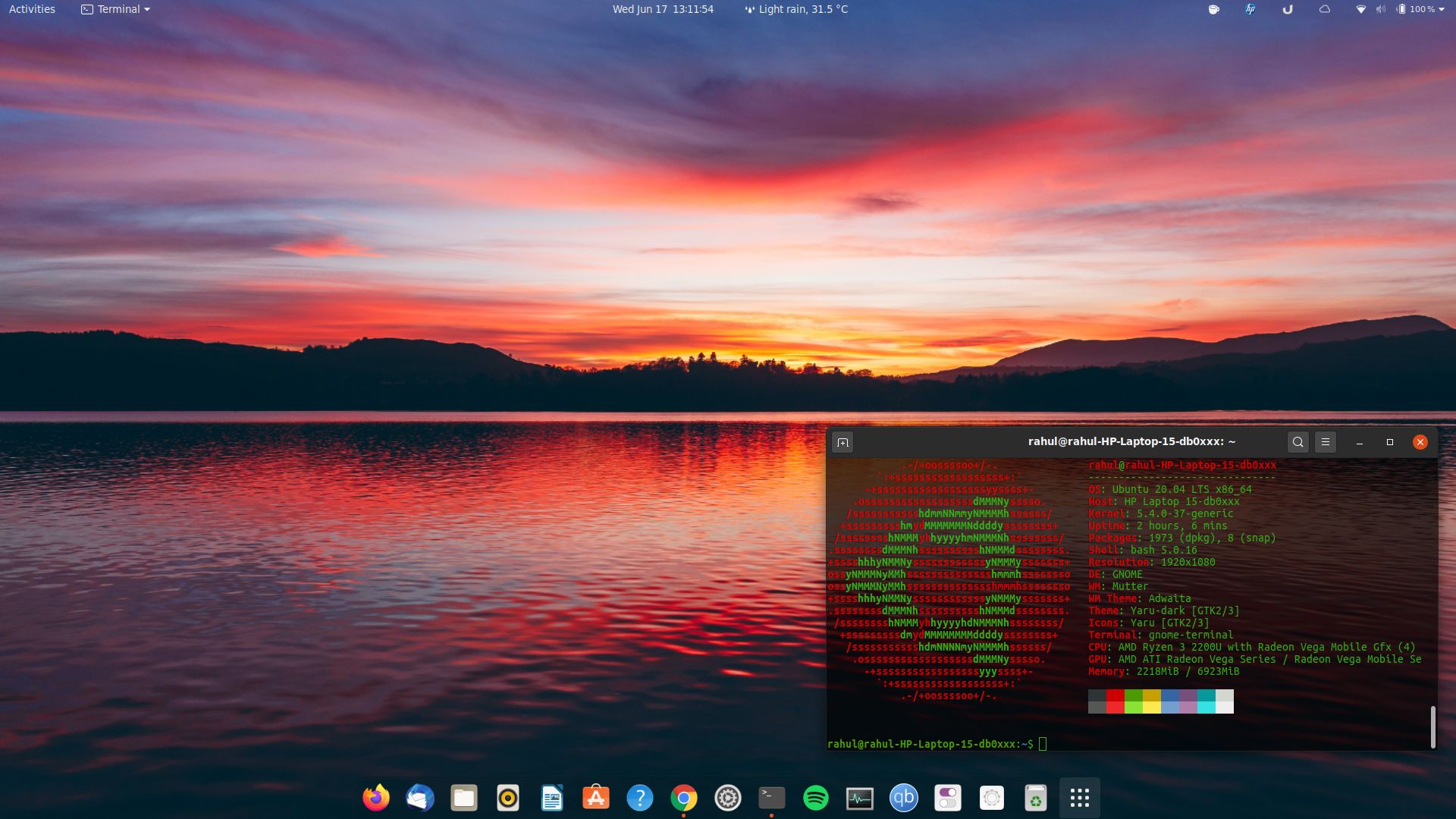Open the terminal search function

click(1298, 442)
